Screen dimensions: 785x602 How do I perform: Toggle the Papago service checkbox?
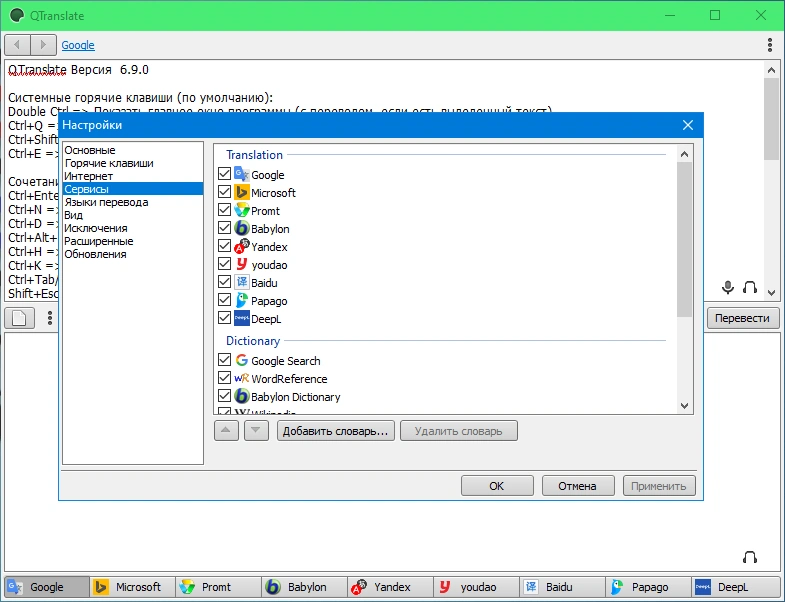coord(224,300)
